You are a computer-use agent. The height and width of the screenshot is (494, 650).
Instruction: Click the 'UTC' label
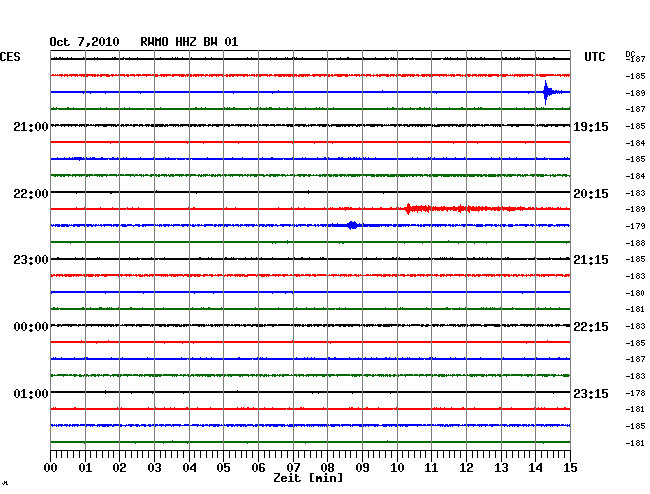(594, 57)
